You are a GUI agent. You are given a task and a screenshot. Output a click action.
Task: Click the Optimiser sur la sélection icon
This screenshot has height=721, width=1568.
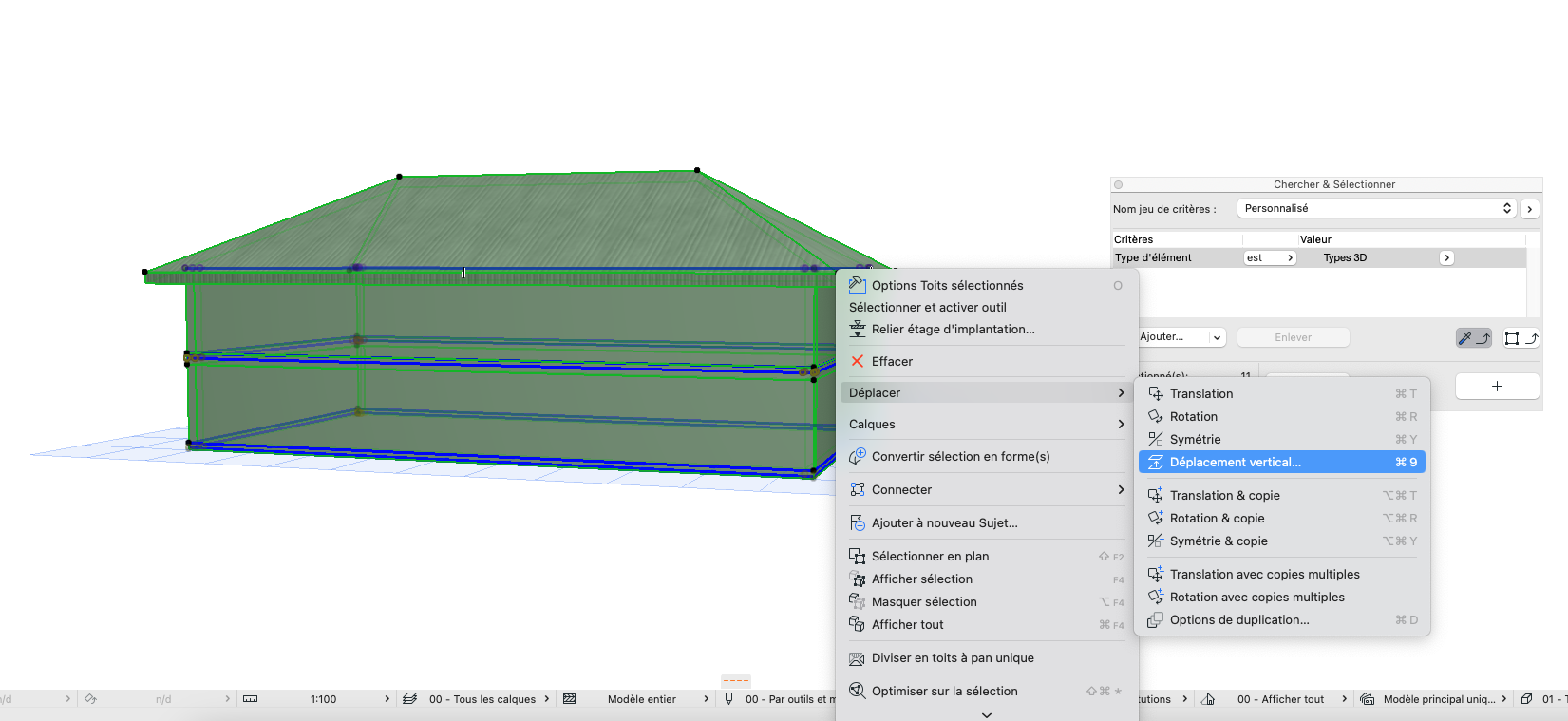pos(858,691)
